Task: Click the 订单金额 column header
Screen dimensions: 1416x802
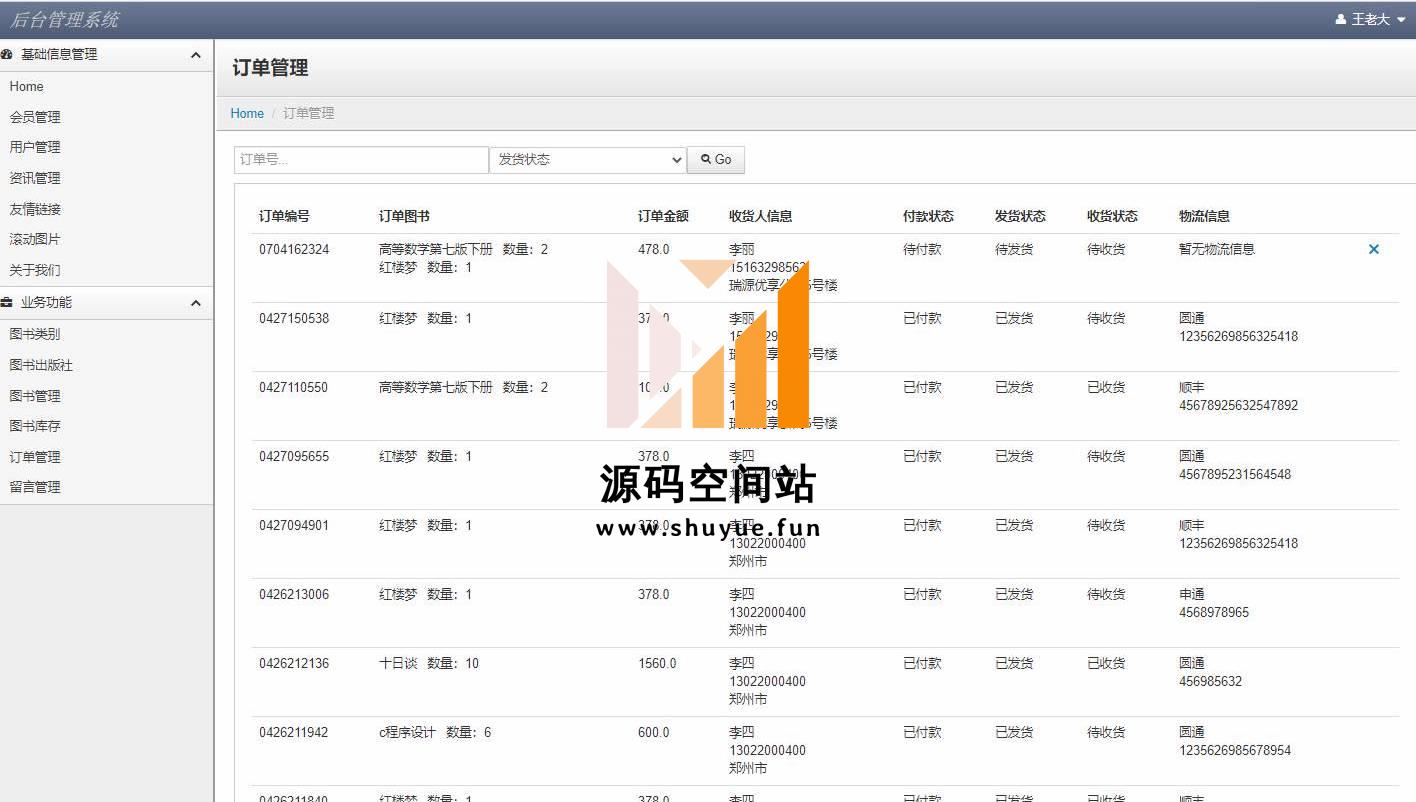Action: tap(663, 216)
